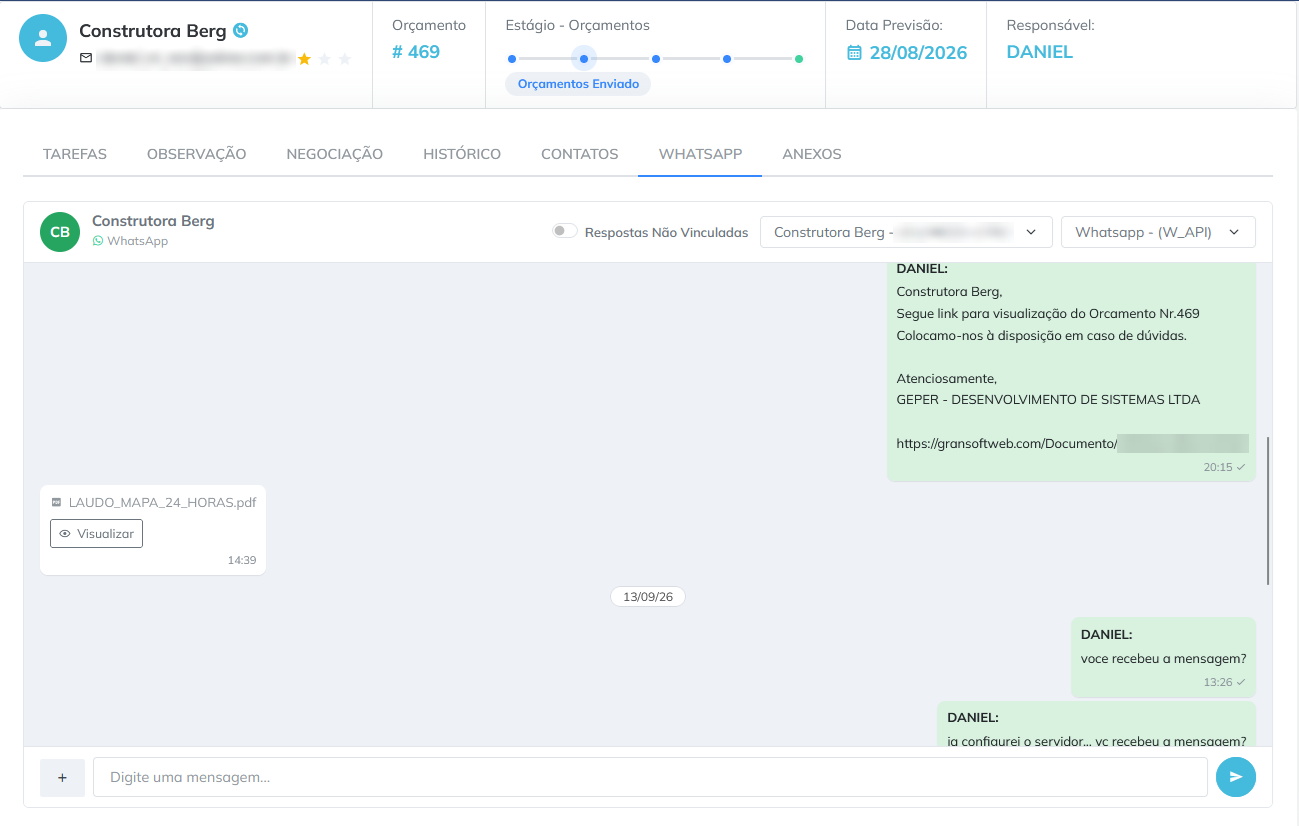Open the Whatsapp - (W_API) dropdown
This screenshot has width=1299, height=826.
point(1158,232)
